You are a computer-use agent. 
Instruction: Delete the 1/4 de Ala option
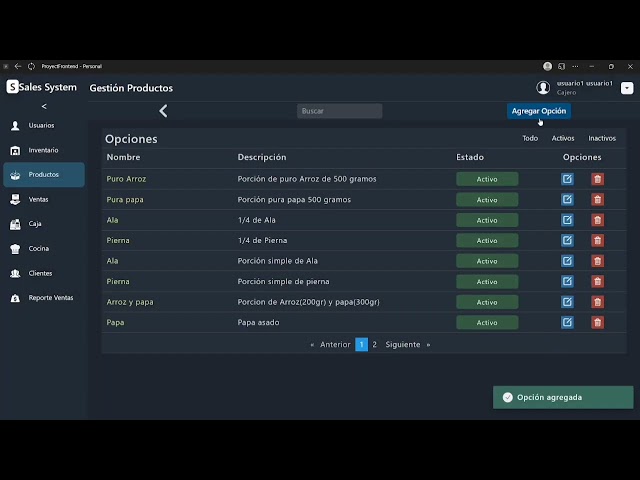click(x=597, y=220)
